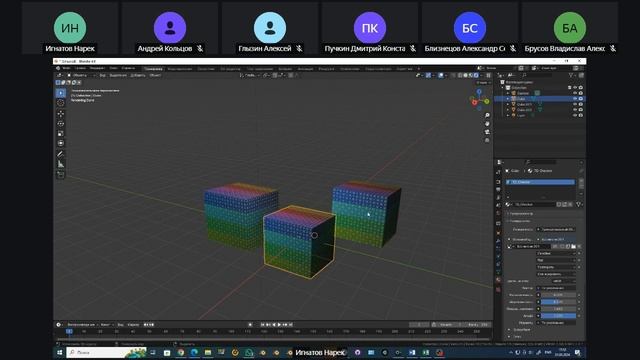Select the Scale tool
The width and height of the screenshot is (640, 360).
pyautogui.click(x=61, y=133)
